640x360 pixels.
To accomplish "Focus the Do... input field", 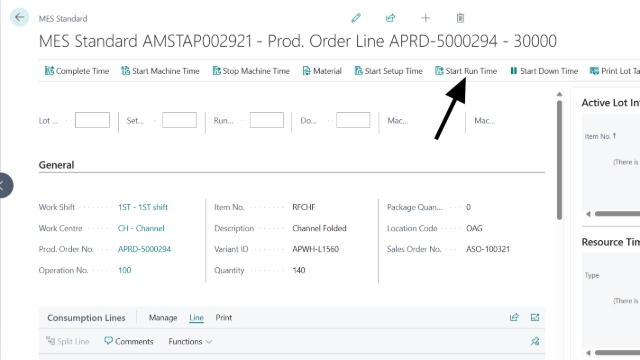I will [353, 120].
